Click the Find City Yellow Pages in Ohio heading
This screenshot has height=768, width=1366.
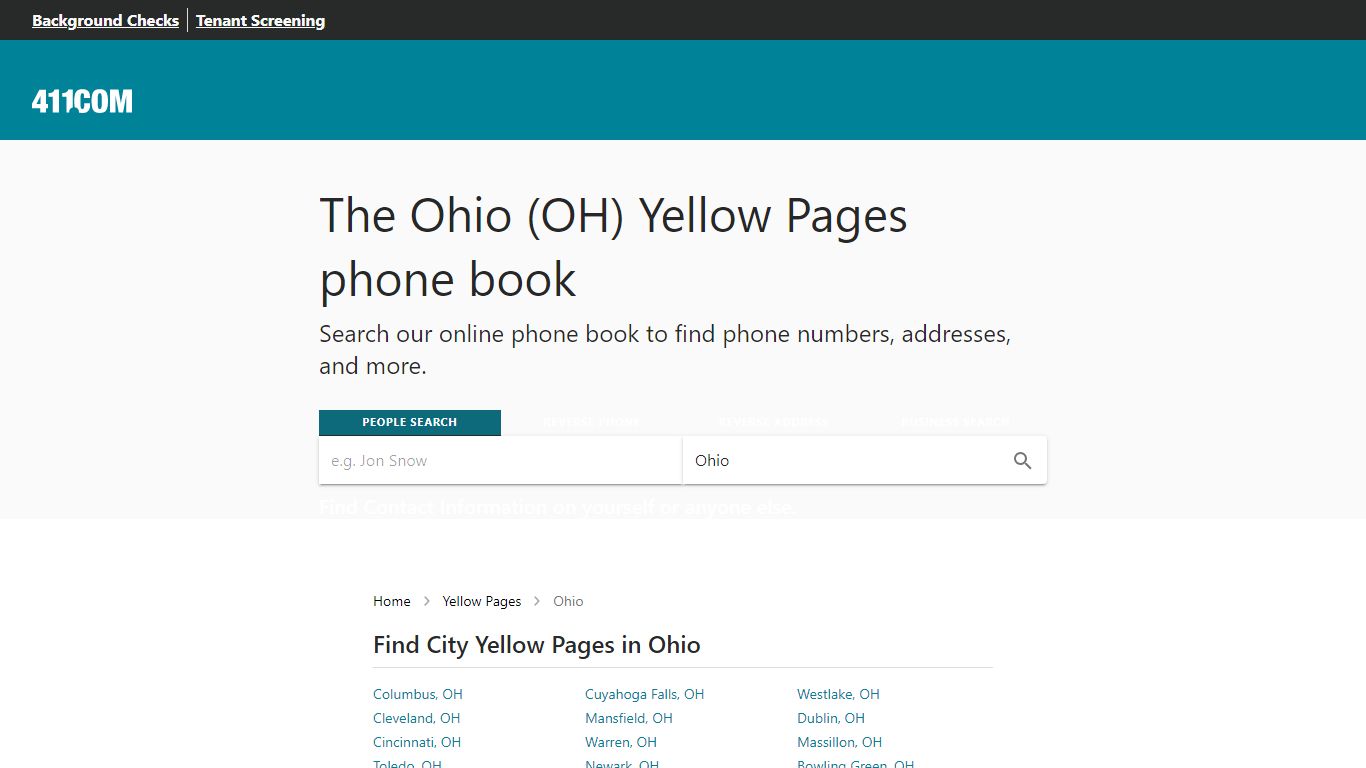[x=537, y=645]
